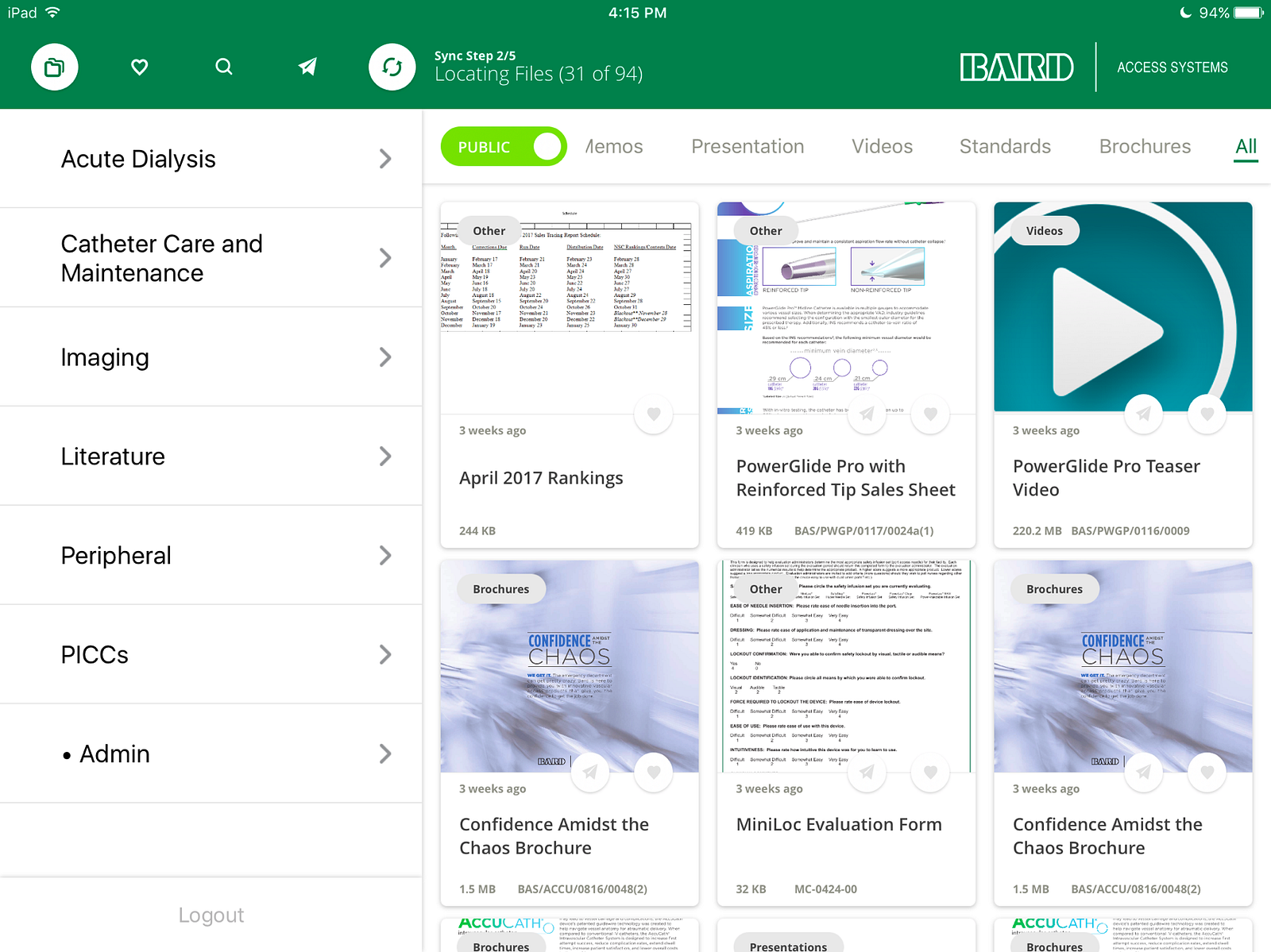1271x952 pixels.
Task: Tap the circular sync arrows icon
Action: tap(392, 67)
